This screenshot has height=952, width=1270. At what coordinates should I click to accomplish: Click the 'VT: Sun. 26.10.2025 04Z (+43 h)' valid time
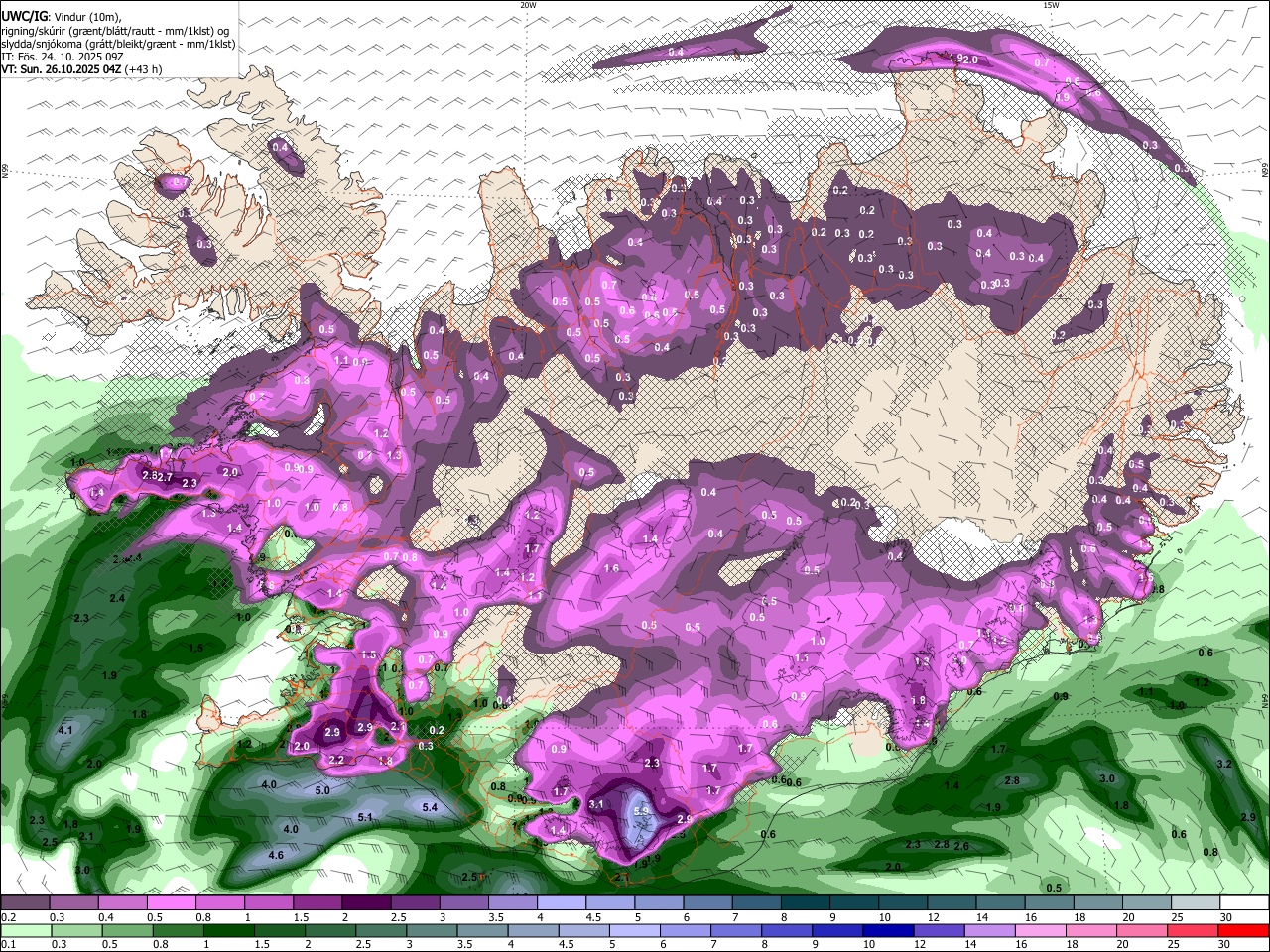[x=81, y=69]
